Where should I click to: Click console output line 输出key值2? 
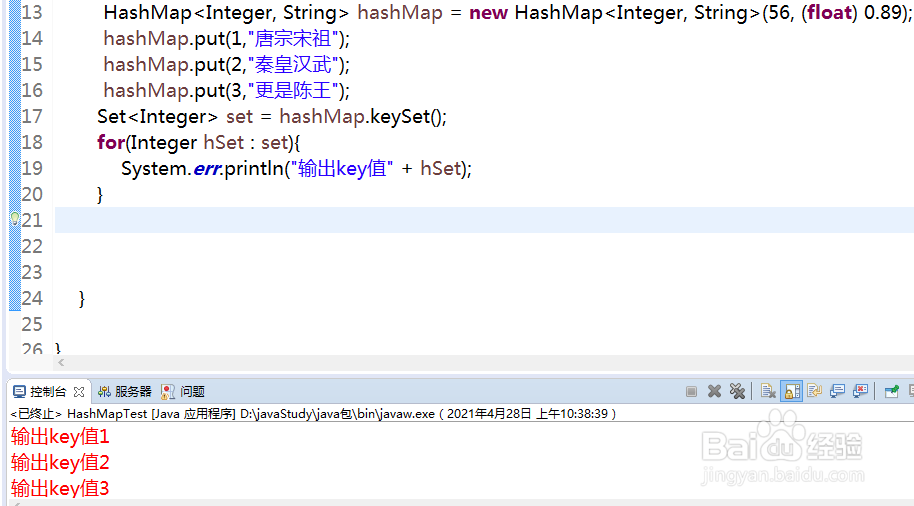pos(60,462)
